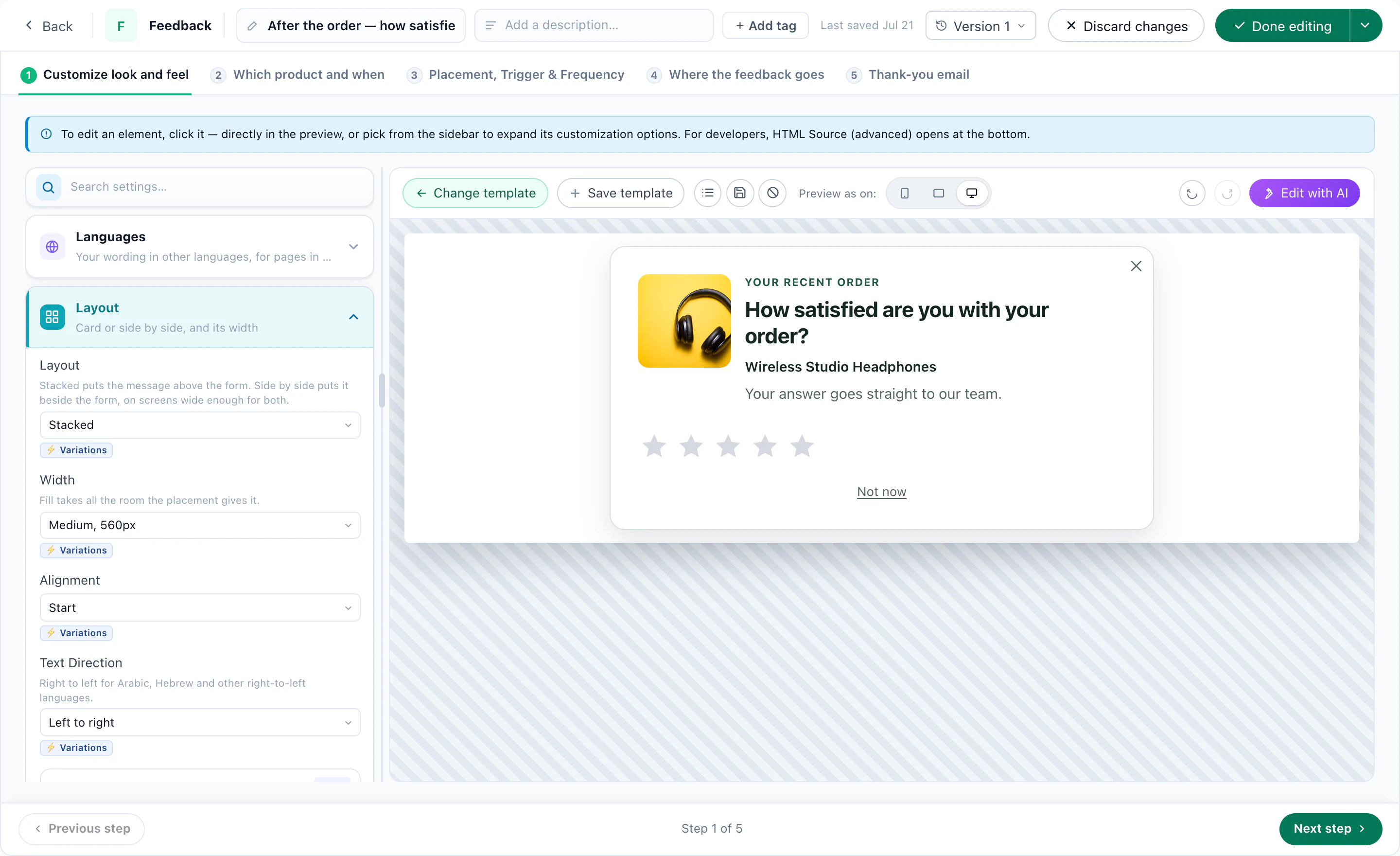Click the search magnifier icon in sidebar

pos(49,187)
